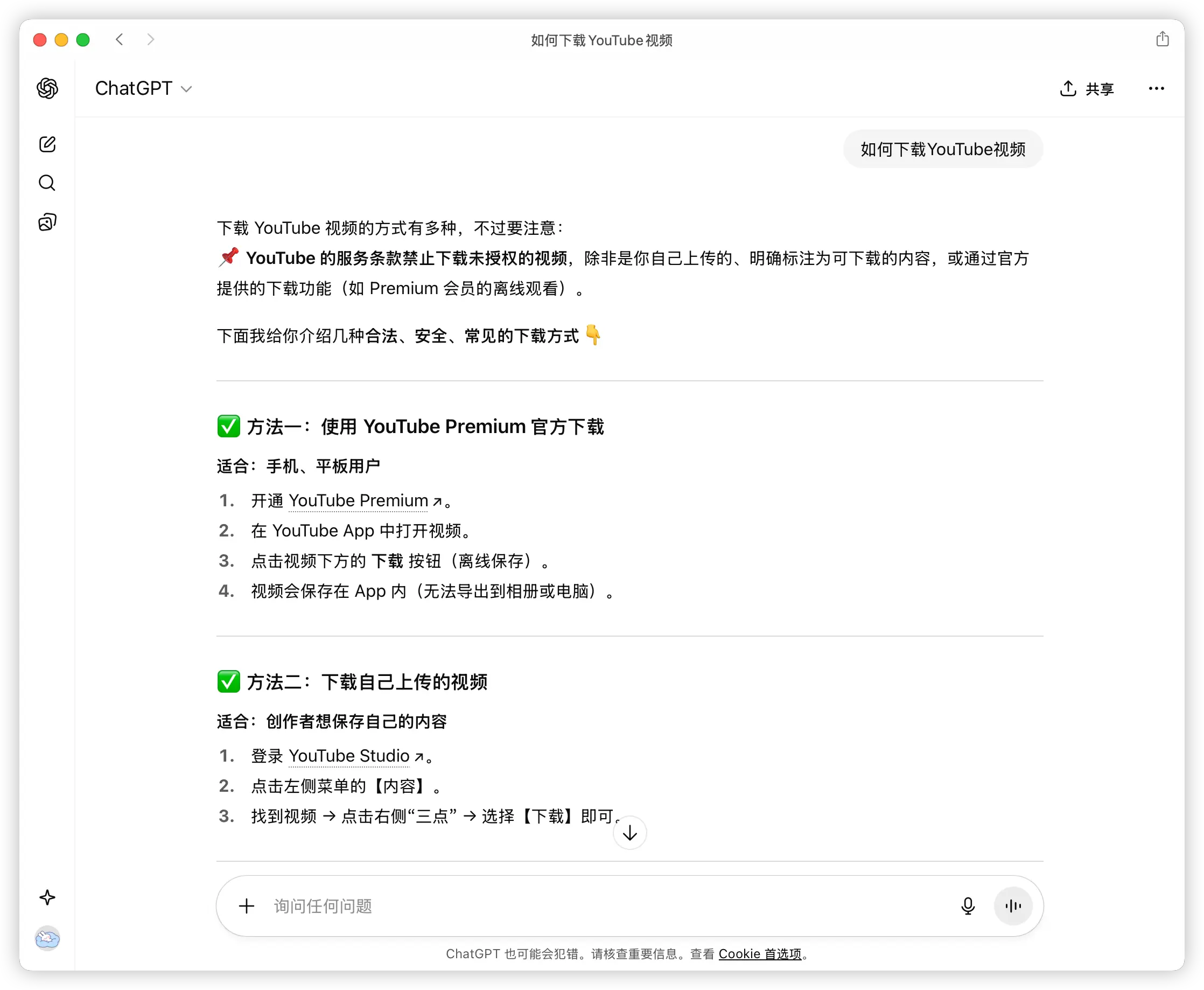Open the user profile avatar
The width and height of the screenshot is (1204, 990).
(x=47, y=938)
